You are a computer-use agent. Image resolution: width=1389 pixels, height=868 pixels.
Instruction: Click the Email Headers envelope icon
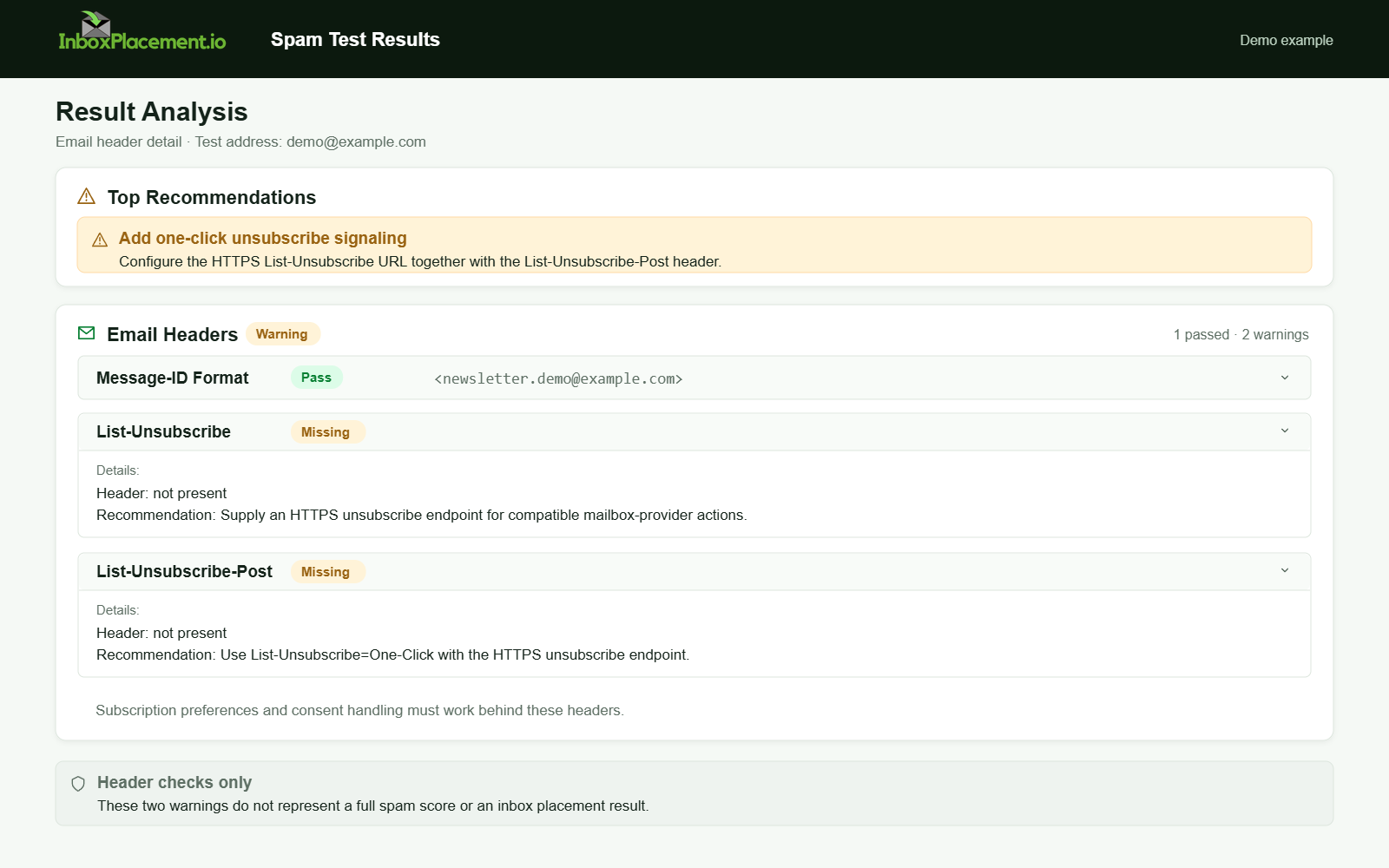pos(86,333)
